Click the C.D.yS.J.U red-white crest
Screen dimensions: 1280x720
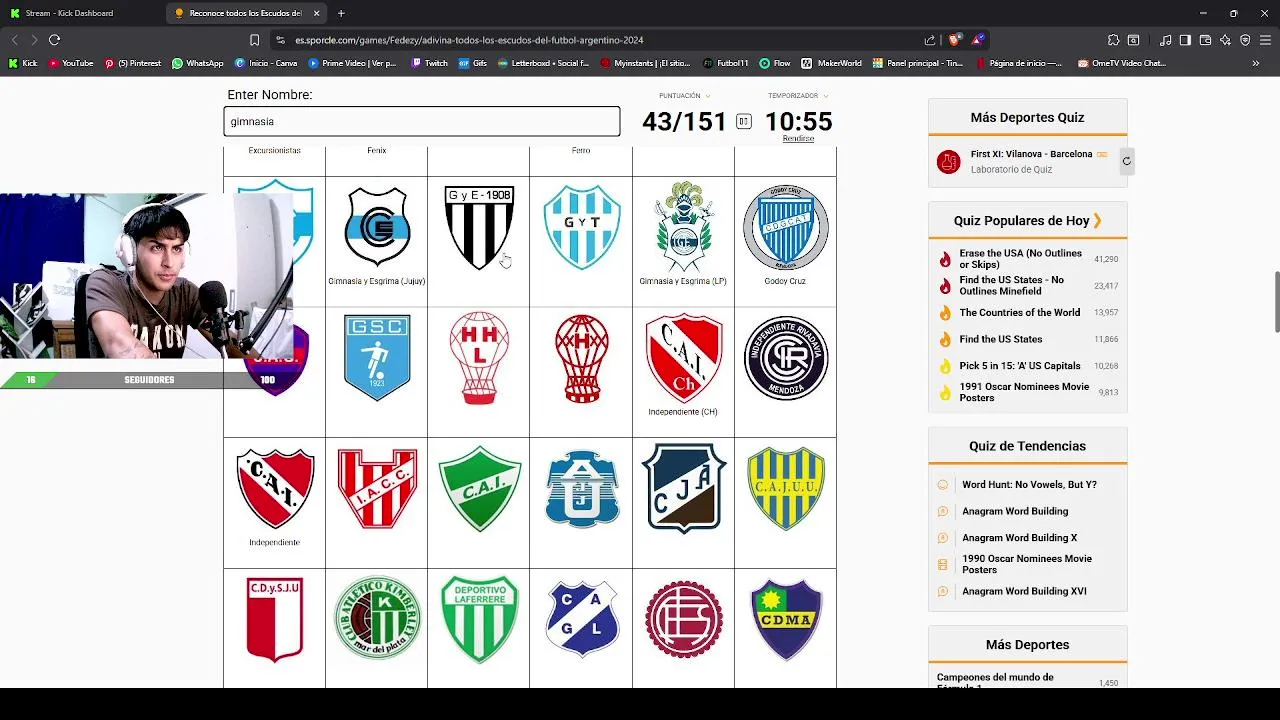(x=275, y=619)
